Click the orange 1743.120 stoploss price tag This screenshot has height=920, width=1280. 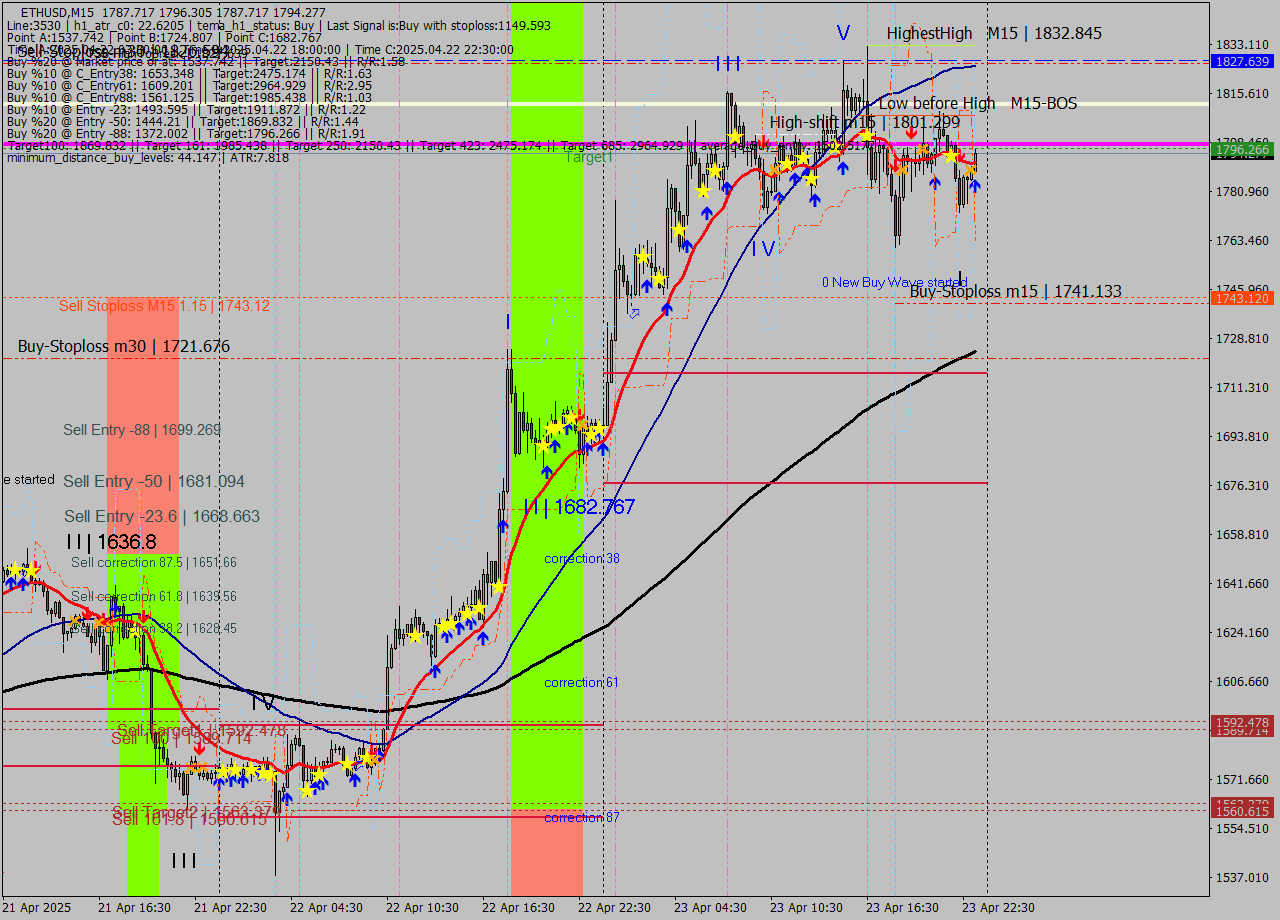(1240, 298)
